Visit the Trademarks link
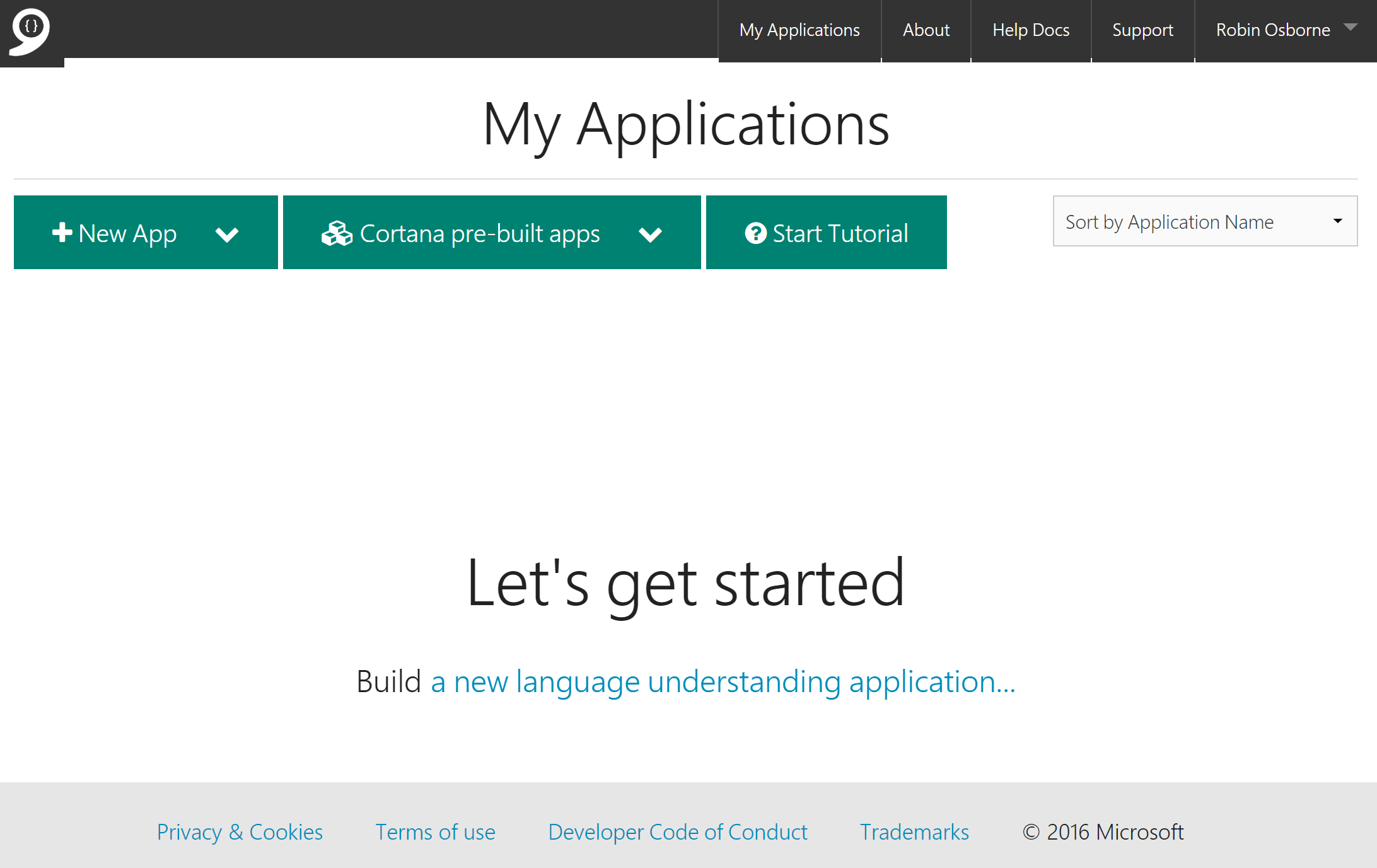This screenshot has height=868, width=1377. [914, 832]
